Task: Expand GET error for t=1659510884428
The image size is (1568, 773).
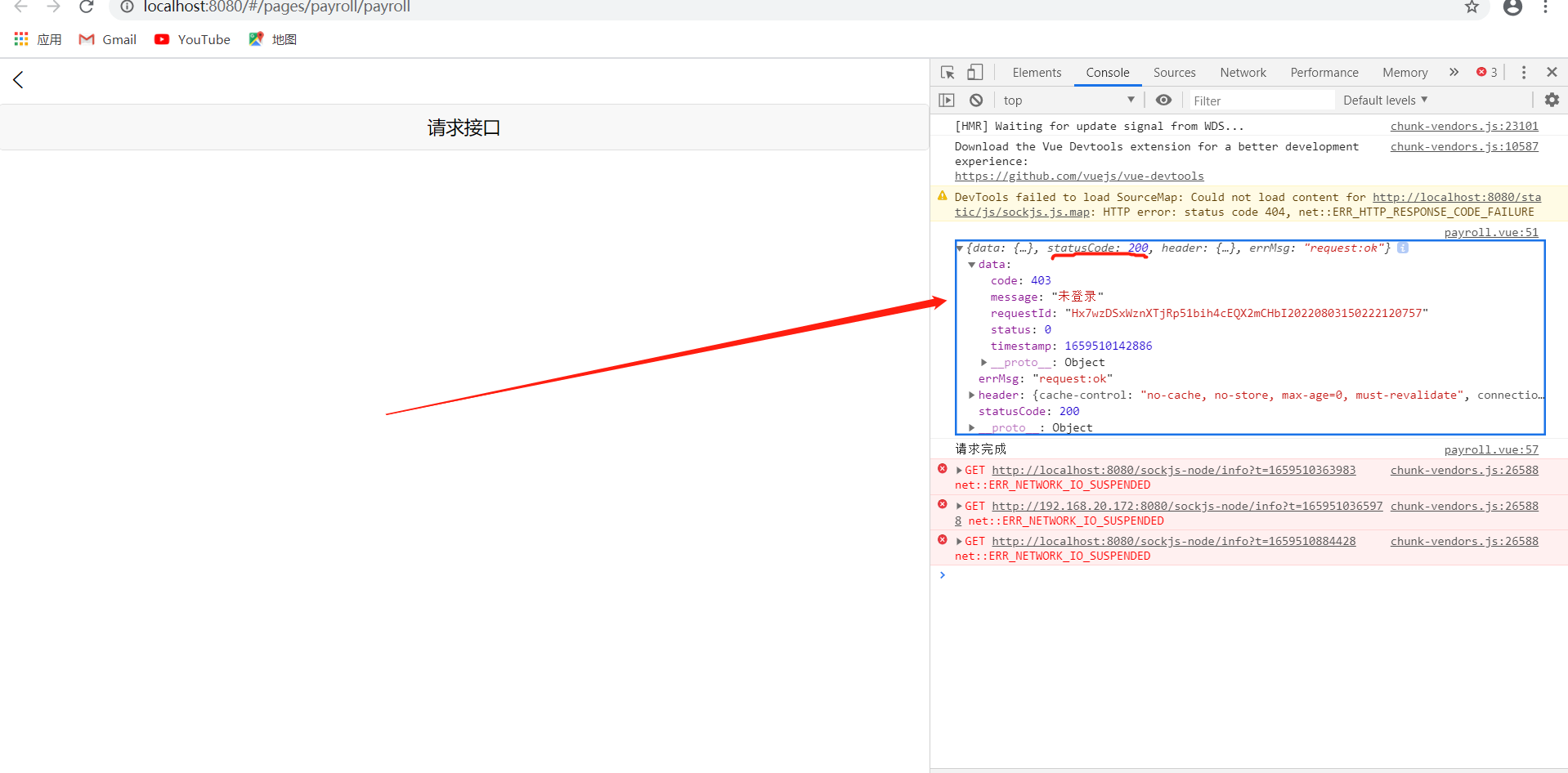Action: point(959,542)
